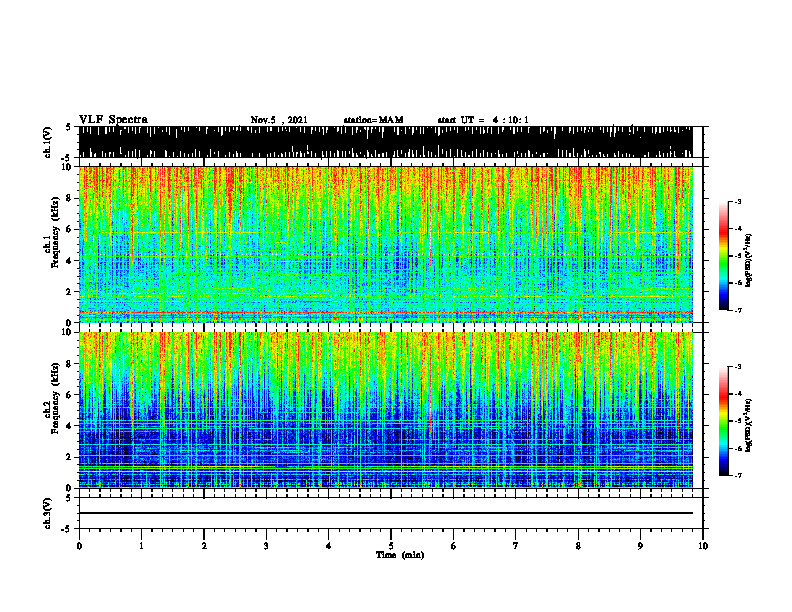Click the "Time (min)" axis title
Viewport: 792px width, 612px height.
[400, 555]
